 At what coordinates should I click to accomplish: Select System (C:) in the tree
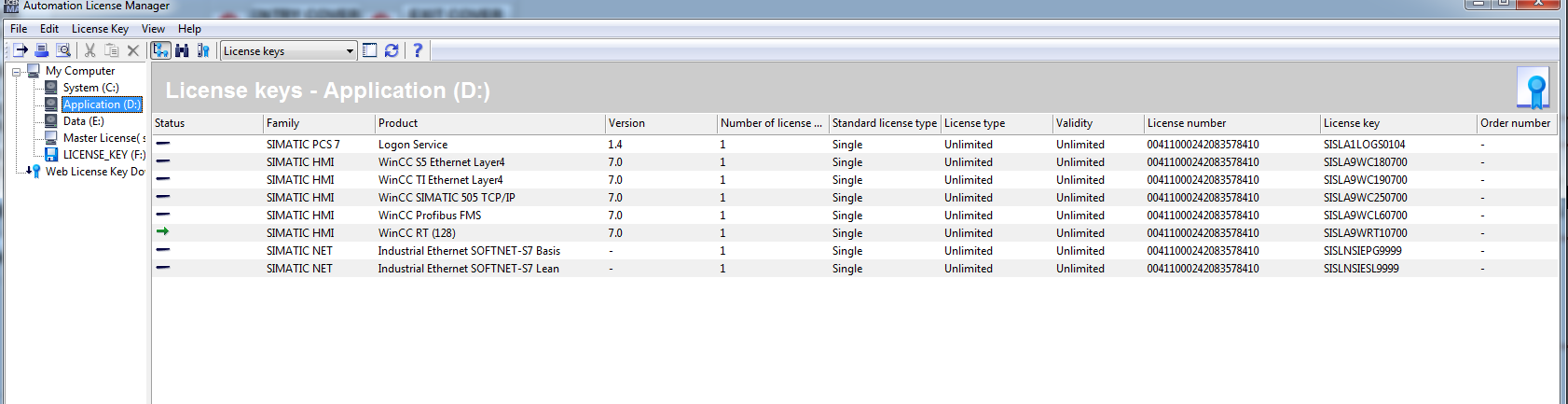click(x=91, y=87)
